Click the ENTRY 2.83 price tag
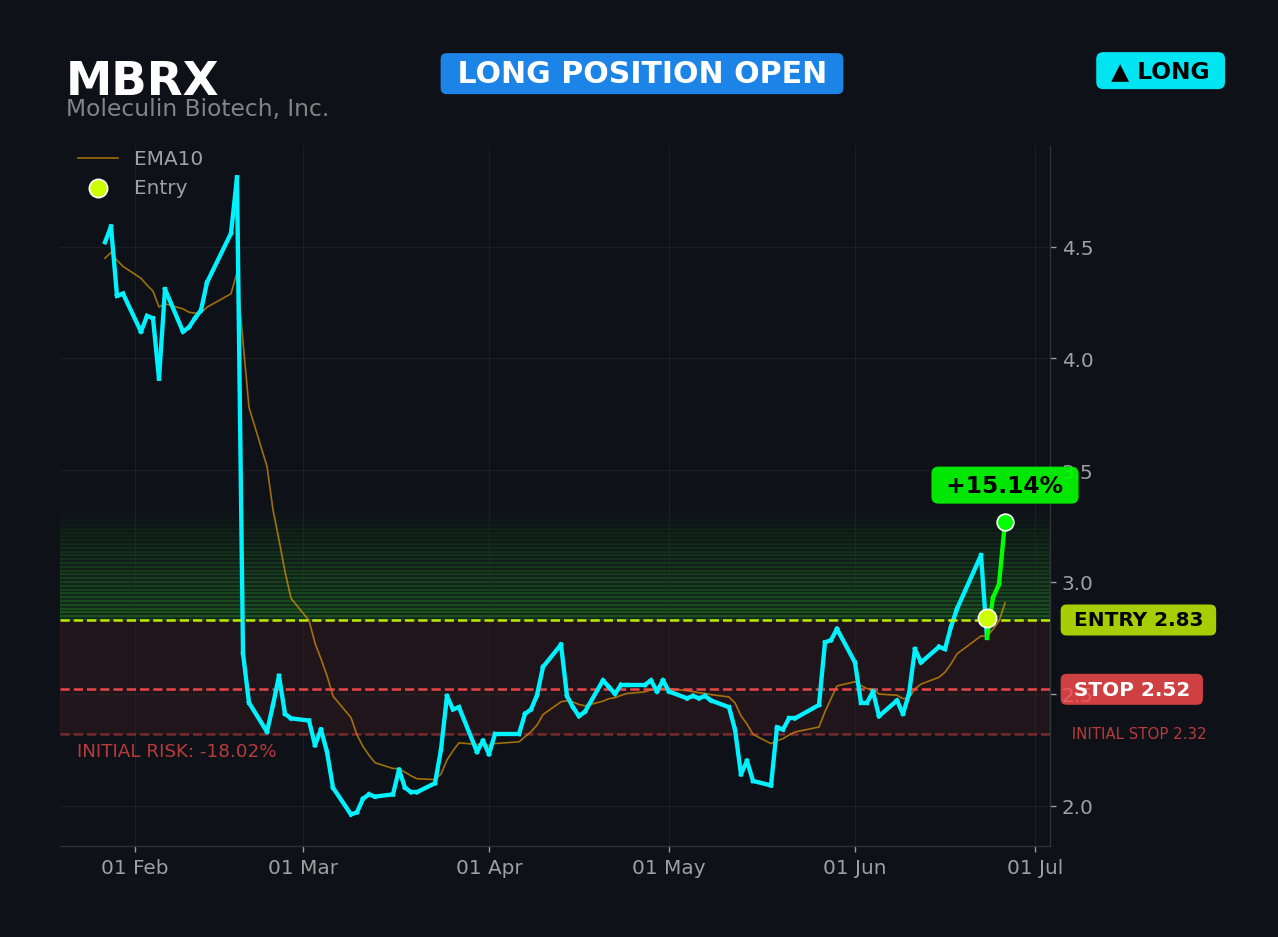The height and width of the screenshot is (937, 1278). 1138,620
